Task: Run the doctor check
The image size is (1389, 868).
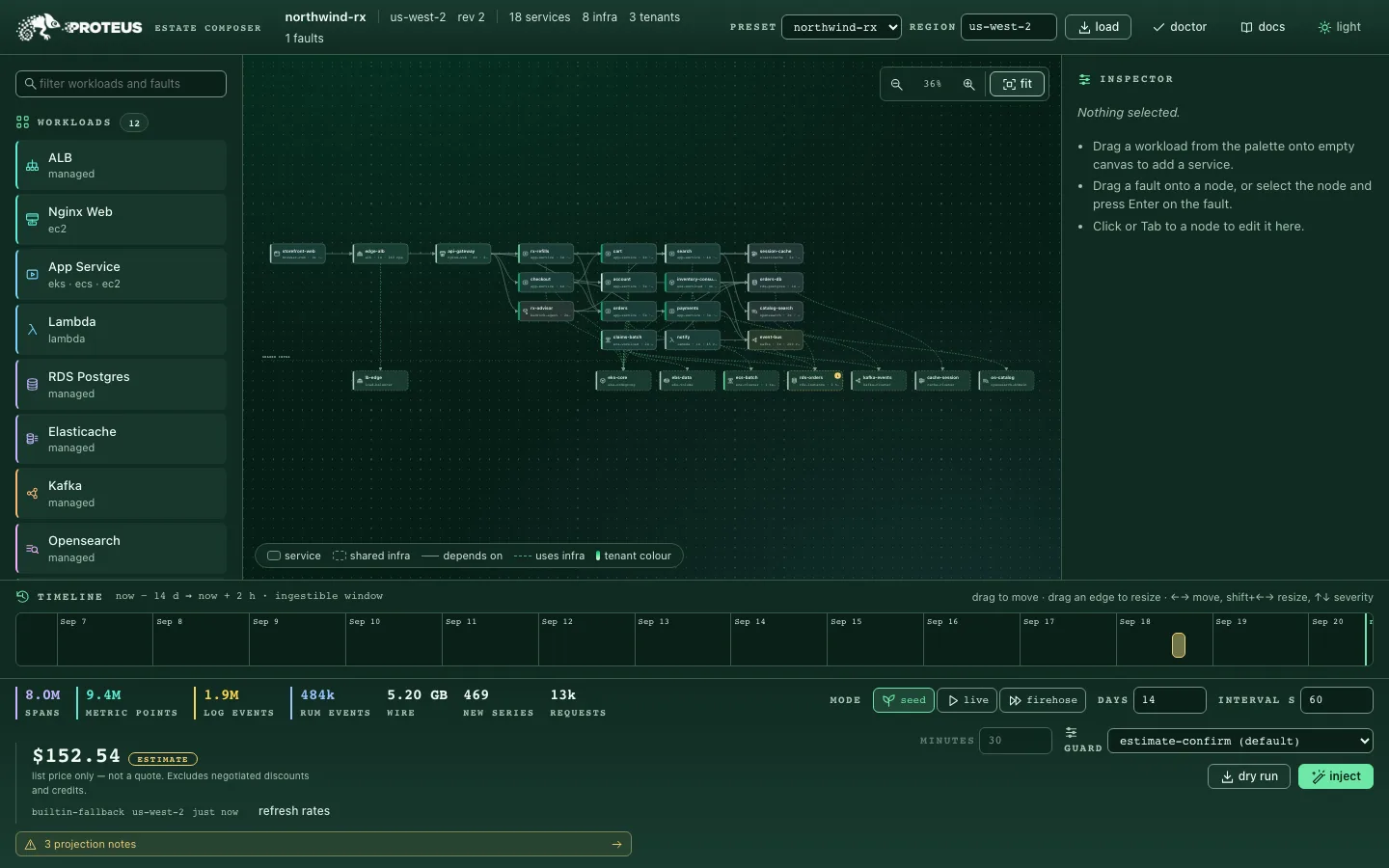Action: (x=1180, y=27)
